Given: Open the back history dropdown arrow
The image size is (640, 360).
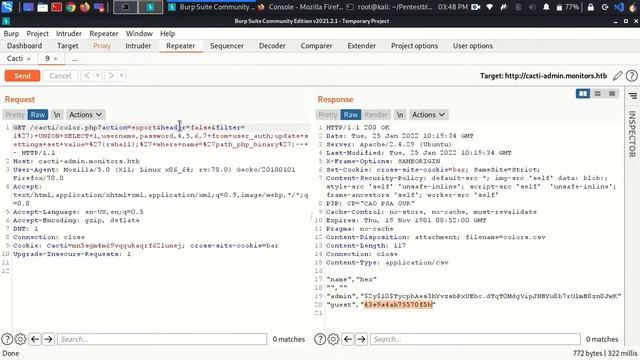Looking at the screenshot, I should tap(98, 76).
